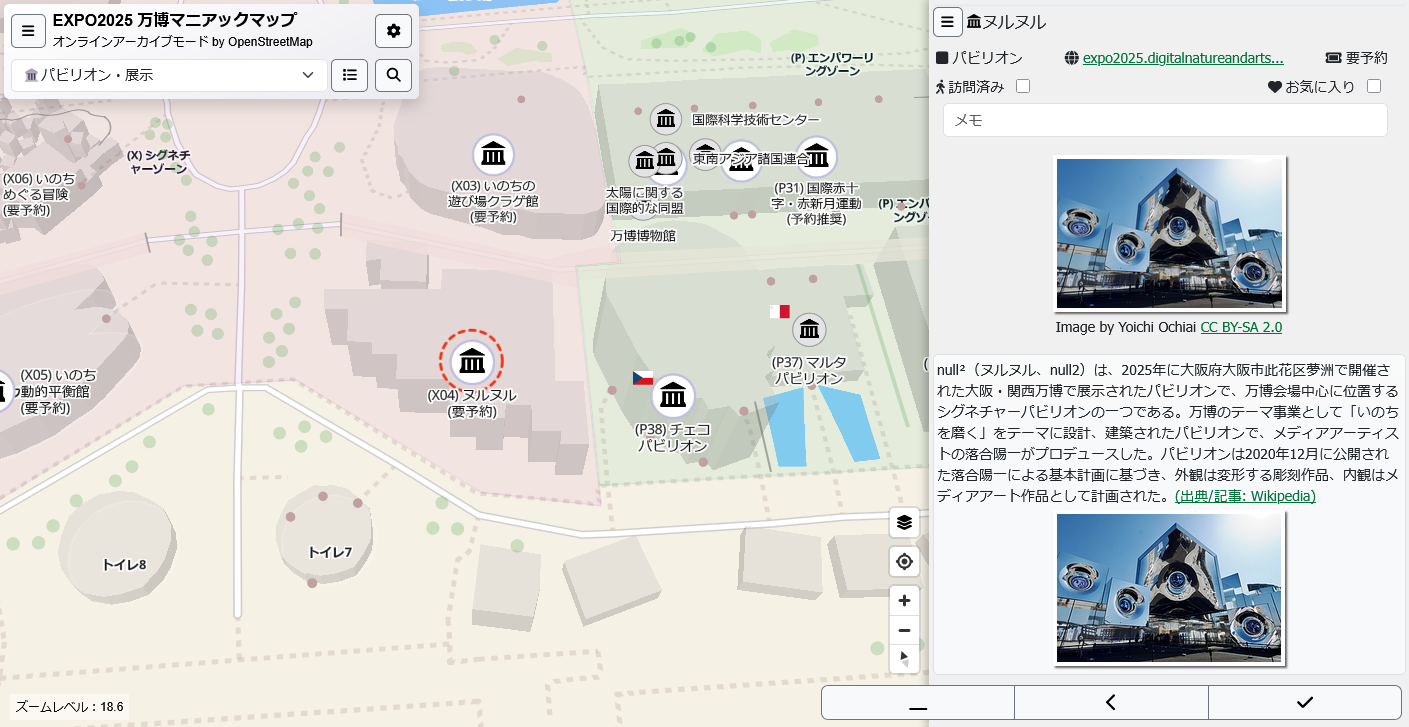This screenshot has height=727, width=1409.
Task: Select the (P38) チェコパビリオン marker
Action: tap(673, 396)
